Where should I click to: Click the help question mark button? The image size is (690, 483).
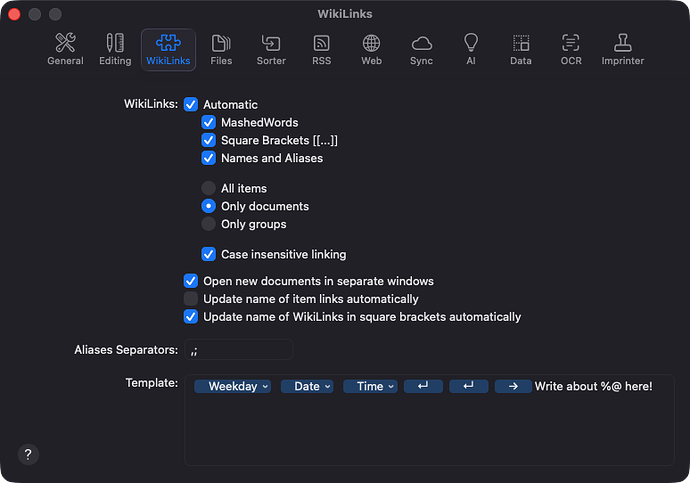[29, 454]
